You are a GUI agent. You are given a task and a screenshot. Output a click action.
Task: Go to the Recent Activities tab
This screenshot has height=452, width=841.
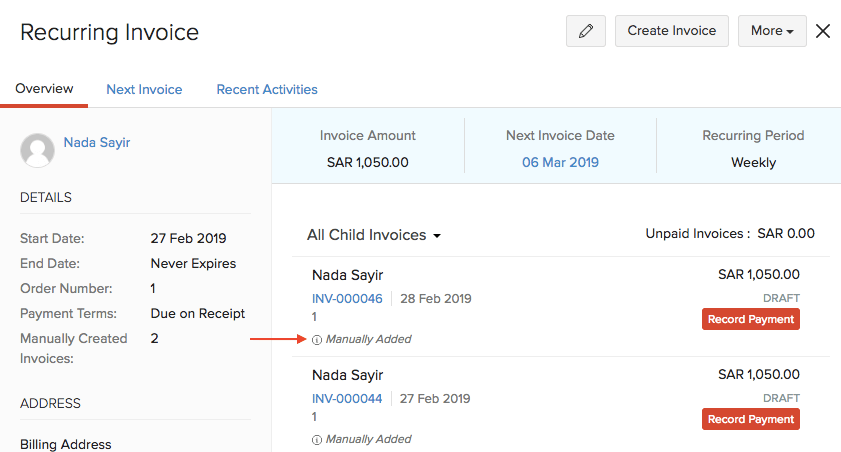(x=267, y=90)
